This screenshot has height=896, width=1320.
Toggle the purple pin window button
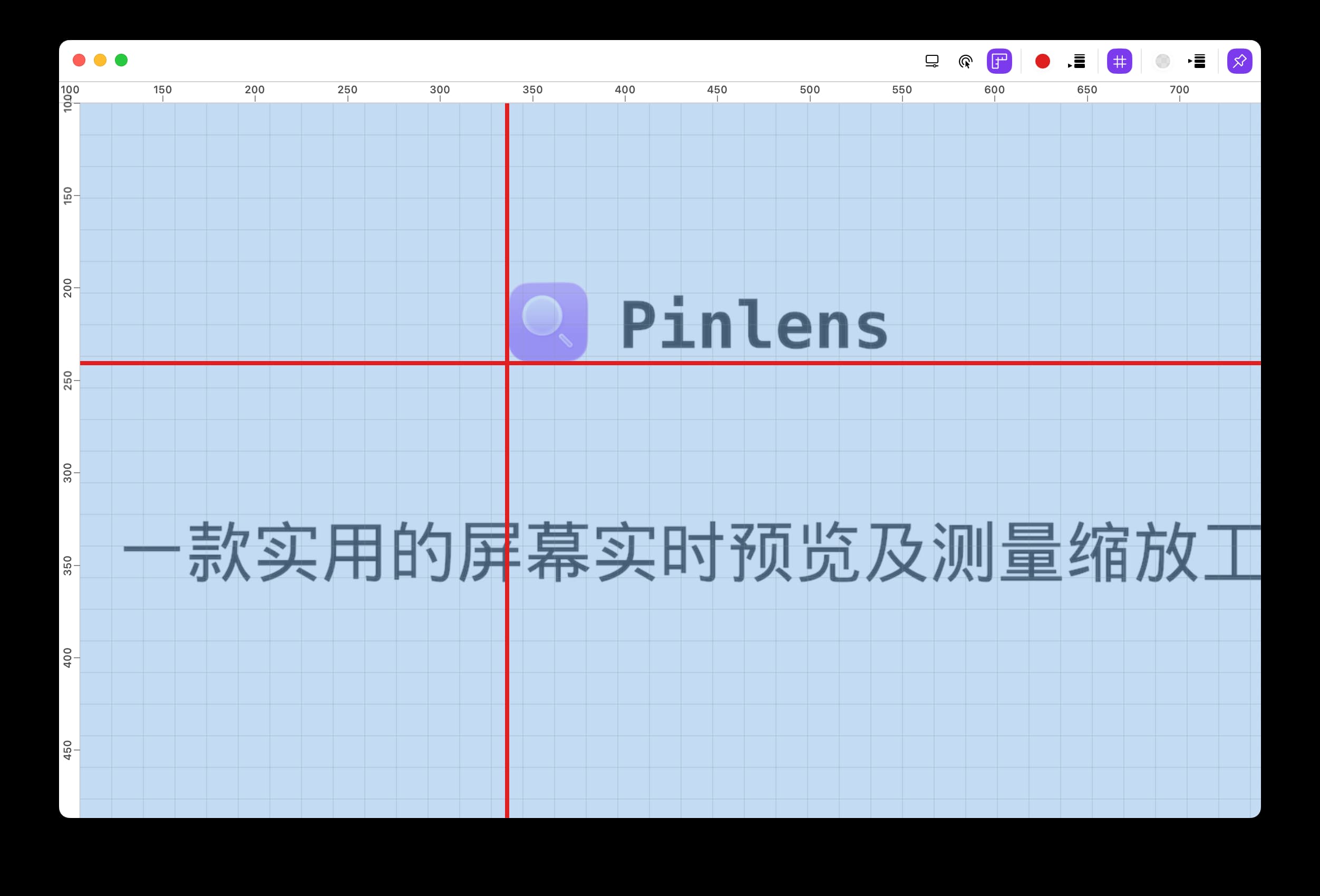pyautogui.click(x=1240, y=61)
